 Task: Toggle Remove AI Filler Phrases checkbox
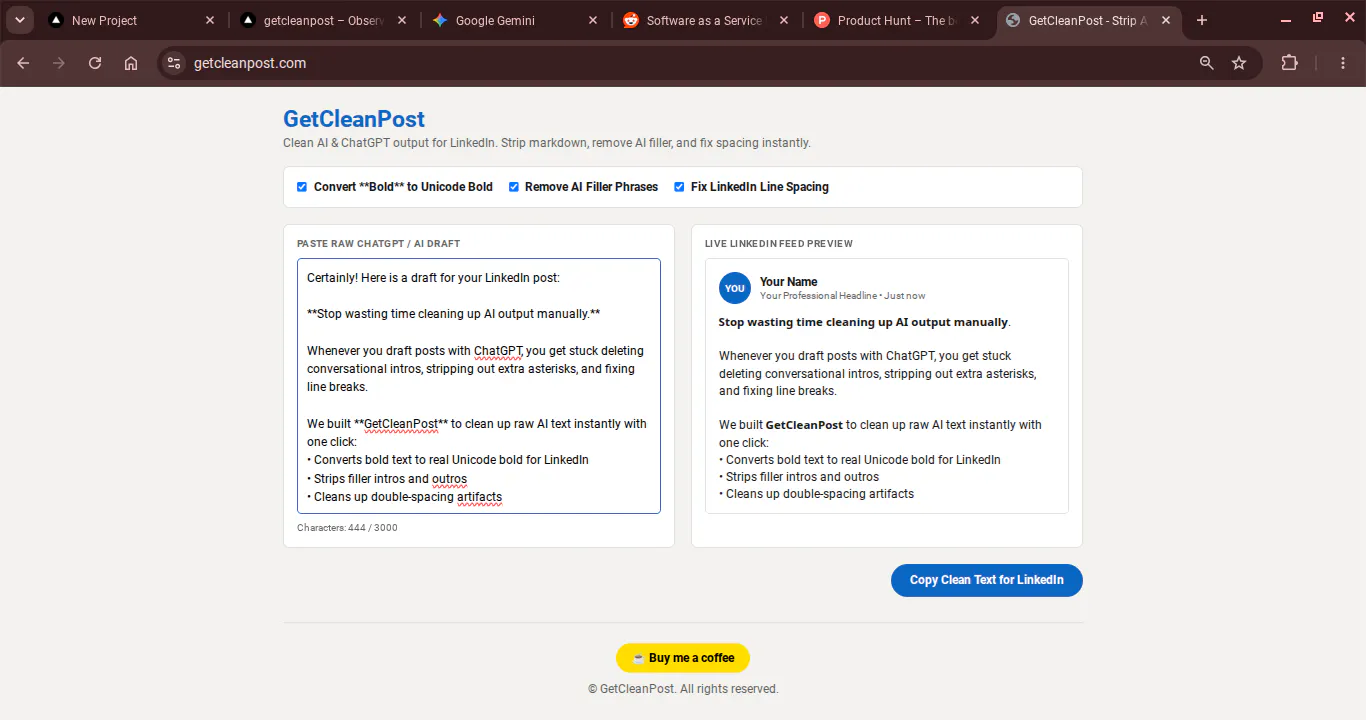[x=514, y=187]
